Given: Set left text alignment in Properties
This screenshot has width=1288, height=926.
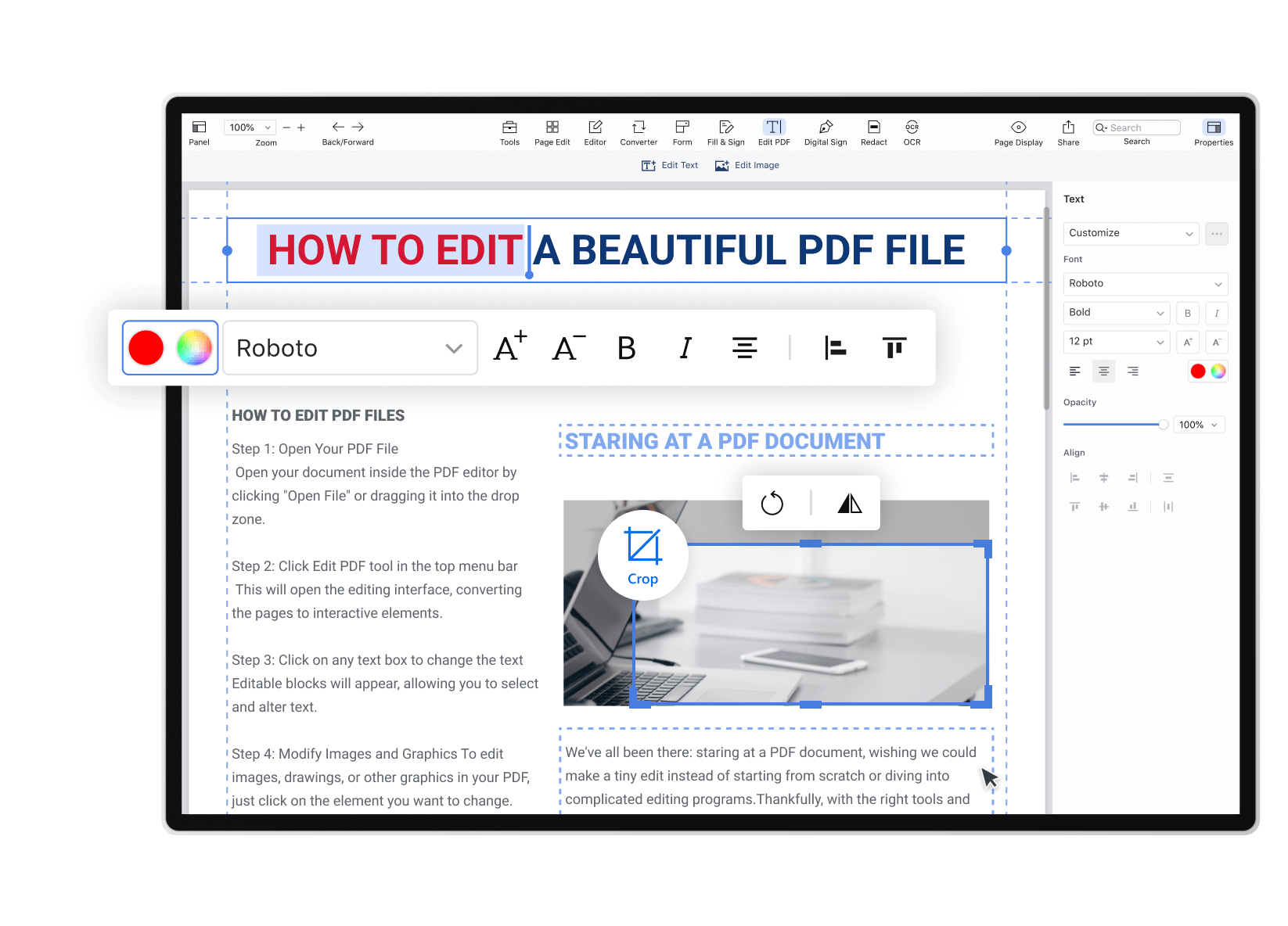Looking at the screenshot, I should pyautogui.click(x=1075, y=371).
